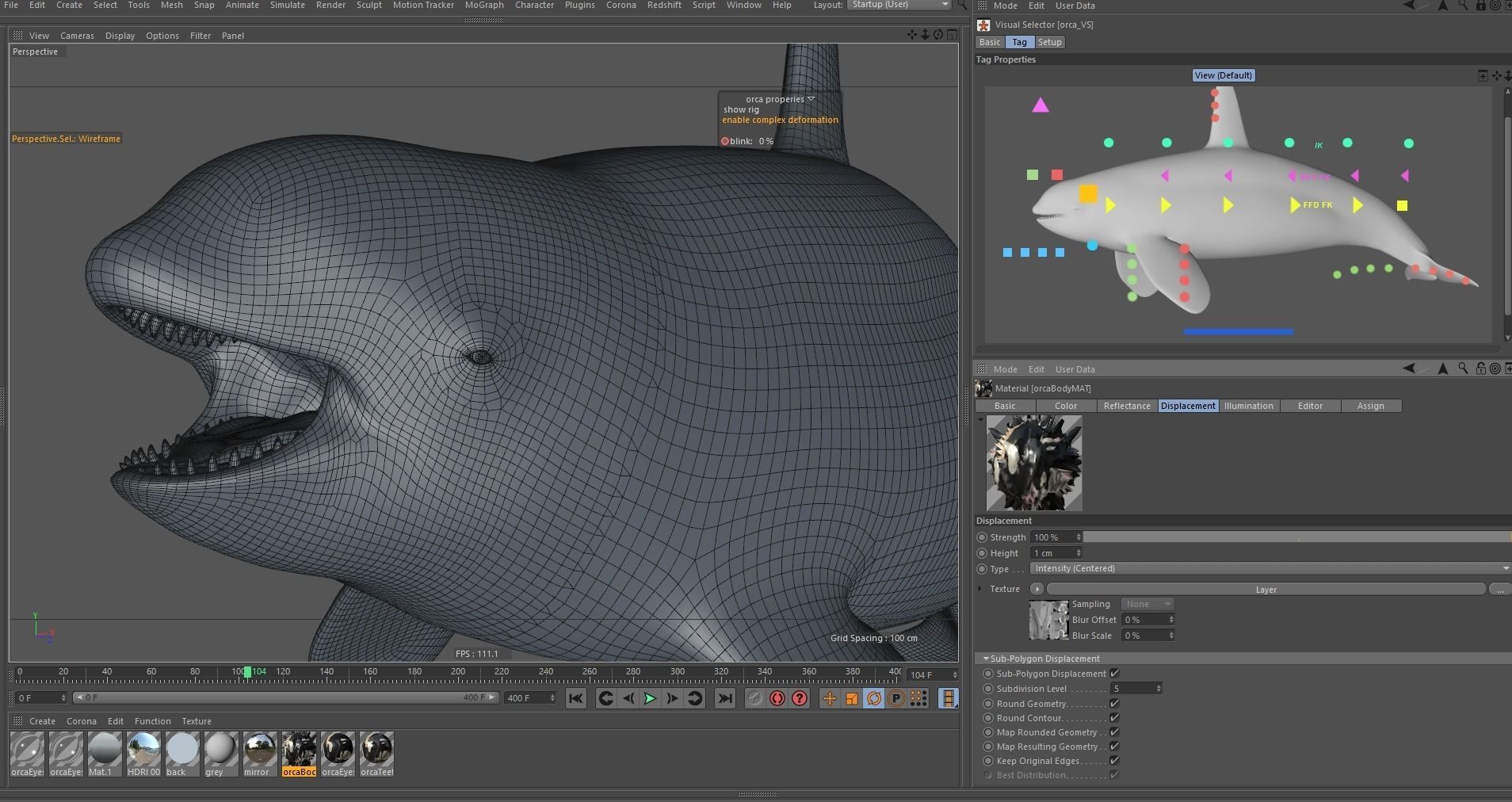Image resolution: width=1512 pixels, height=802 pixels.
Task: Toggle position keyframing cross-arrows icon
Action: tap(829, 698)
